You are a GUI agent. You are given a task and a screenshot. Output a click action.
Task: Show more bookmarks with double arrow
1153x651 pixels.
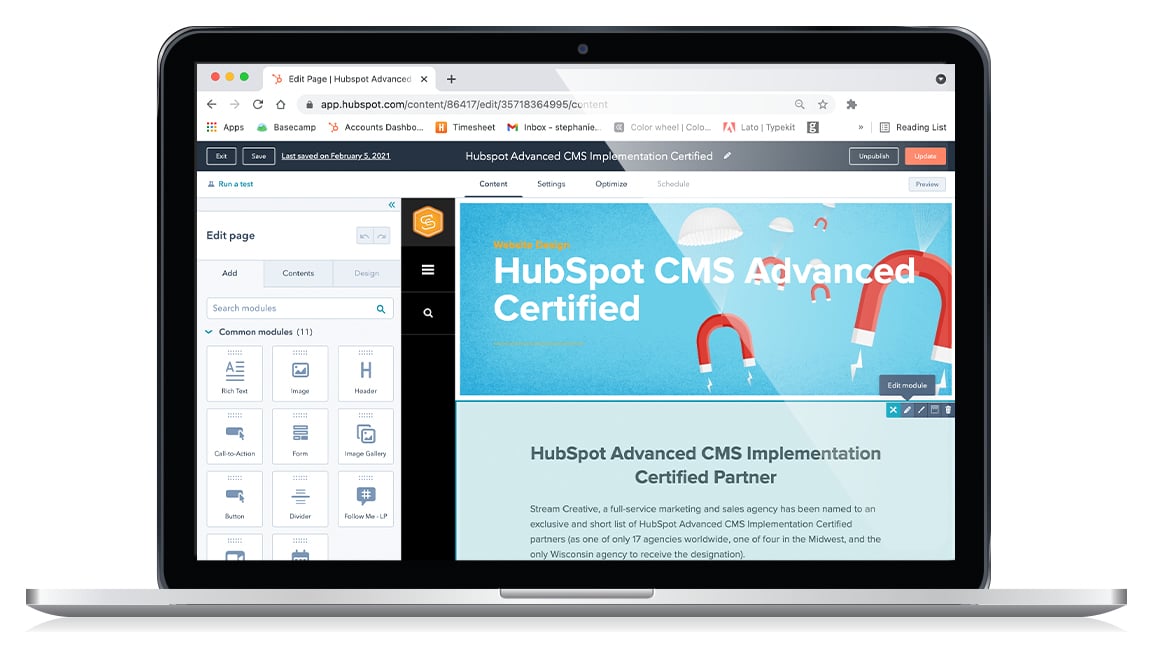point(860,127)
